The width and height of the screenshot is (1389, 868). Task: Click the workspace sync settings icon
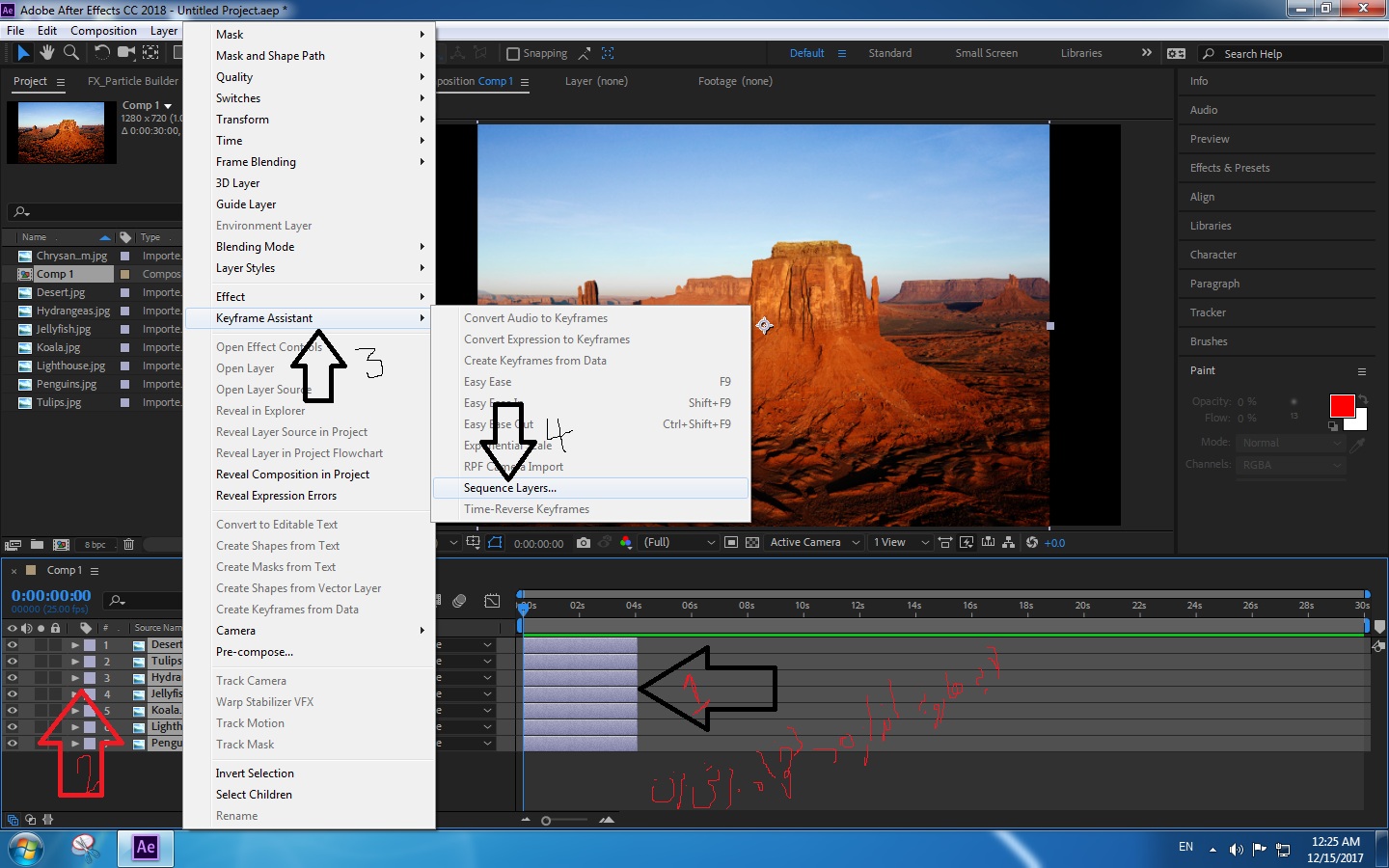point(1176,53)
